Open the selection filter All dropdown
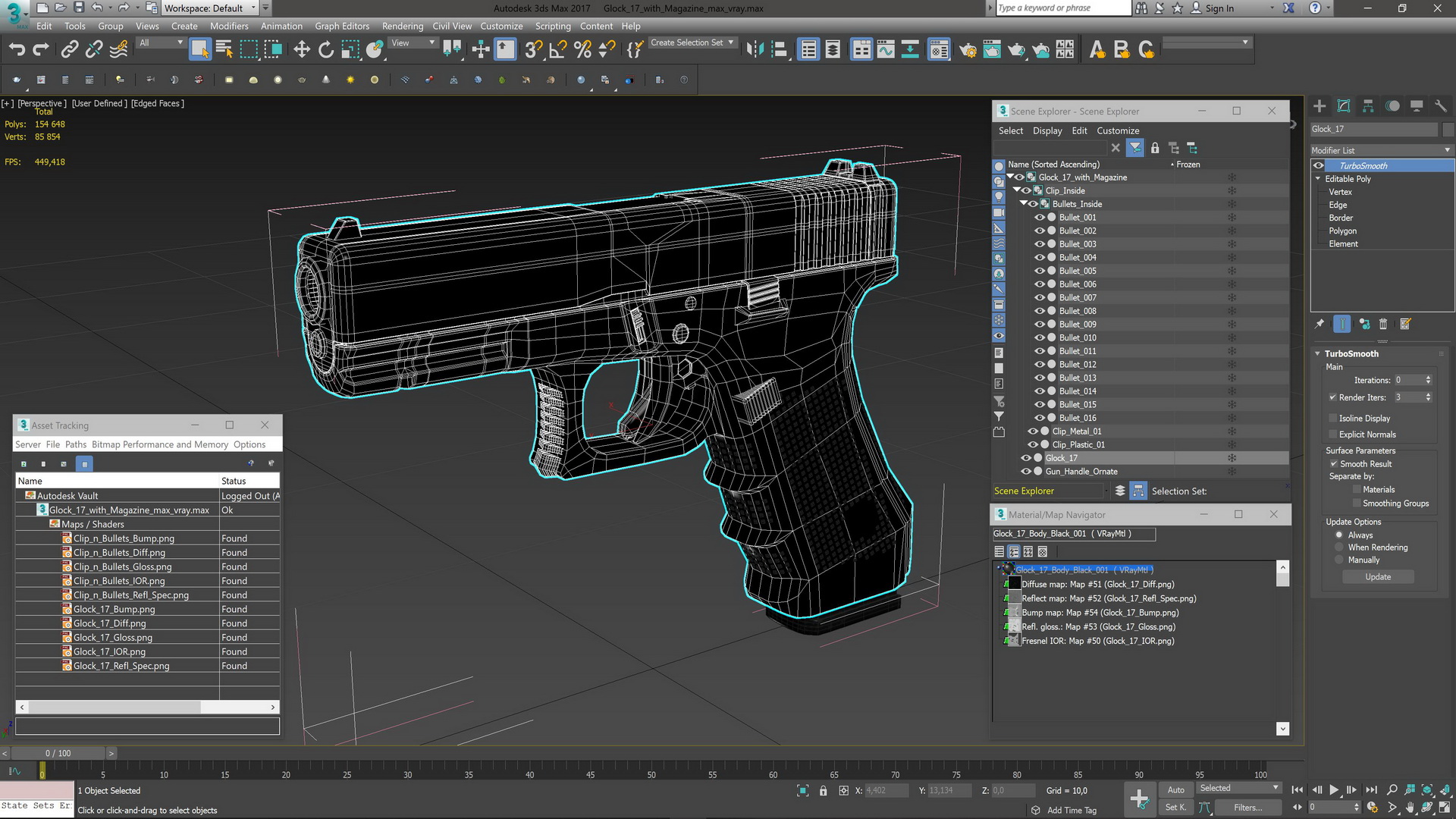 click(161, 43)
